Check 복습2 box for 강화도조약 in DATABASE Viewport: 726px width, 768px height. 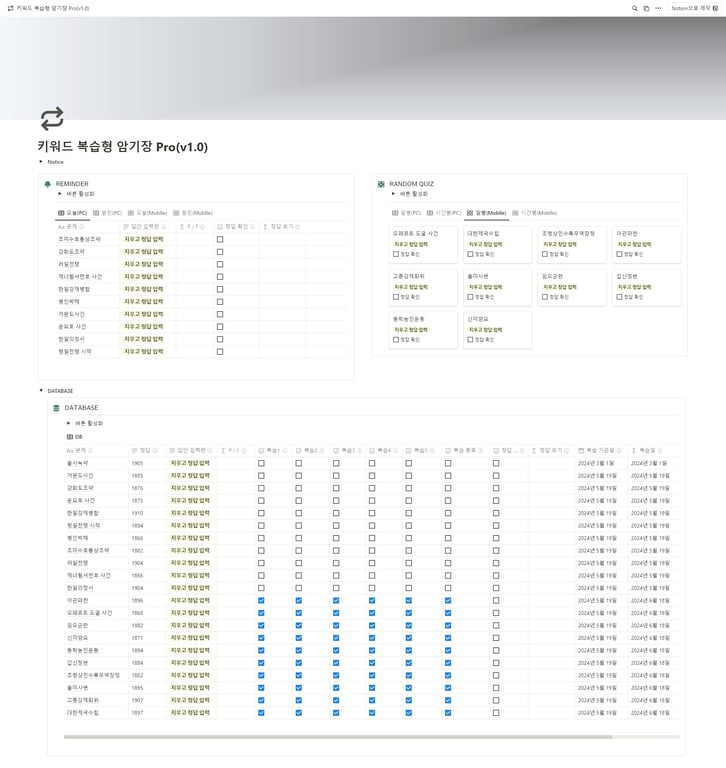pos(299,488)
